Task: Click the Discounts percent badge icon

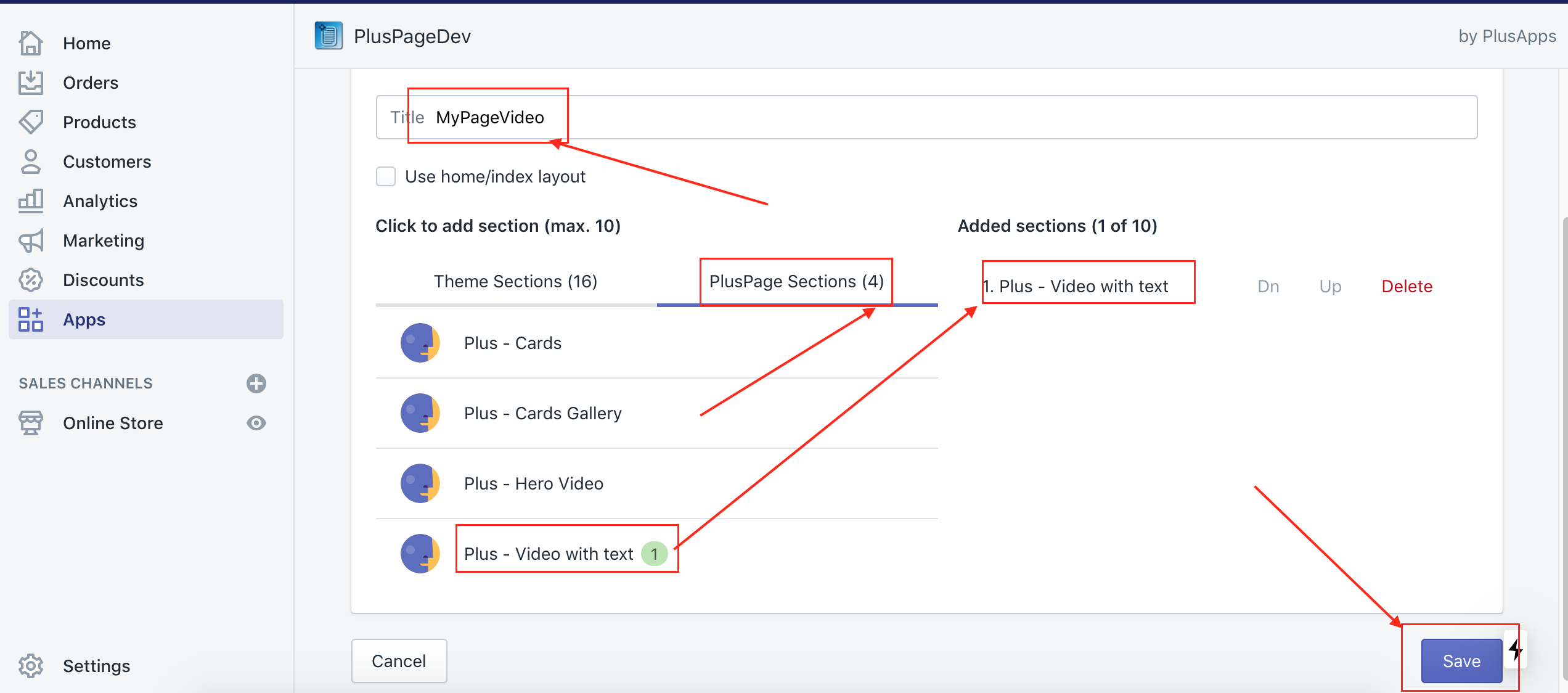Action: (30, 280)
